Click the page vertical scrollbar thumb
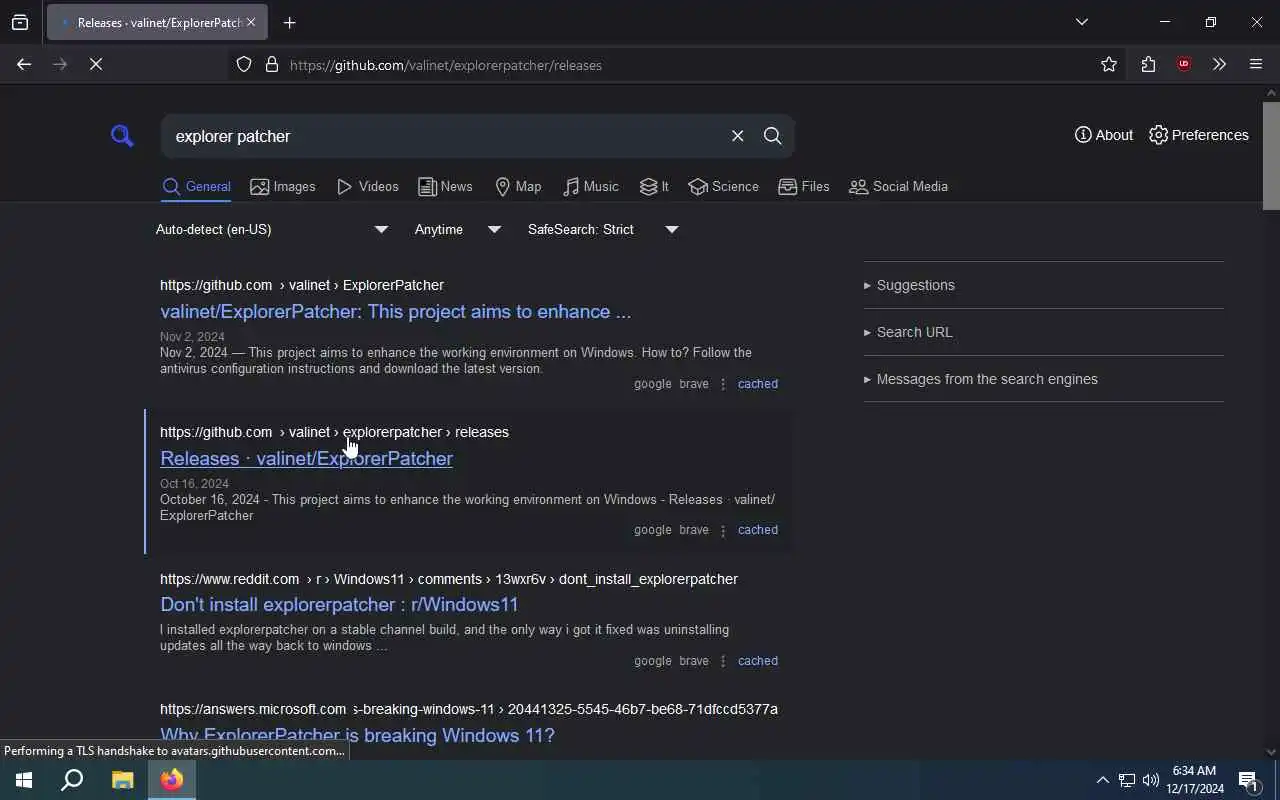Viewport: 1280px width, 800px height. 1271,155
